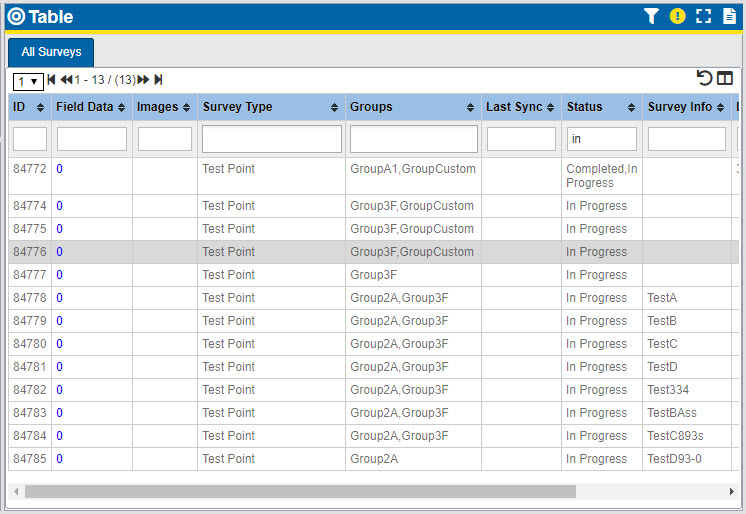Viewport: 746px width, 514px height.
Task: Toggle fullscreen expand icon in header
Action: [704, 16]
